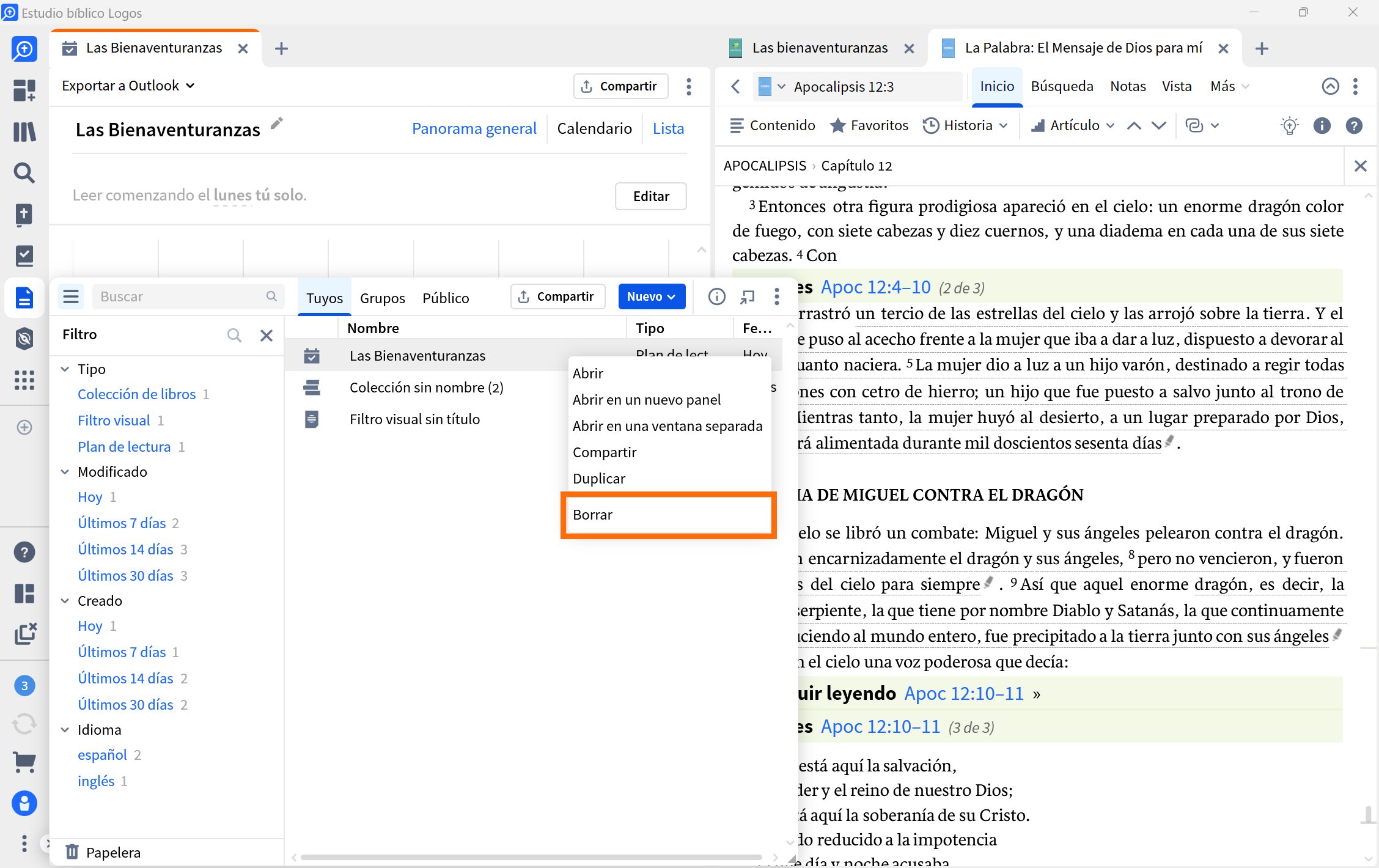Open the notifications badge showing 3
Screen dimensions: 1379x868
click(x=24, y=685)
